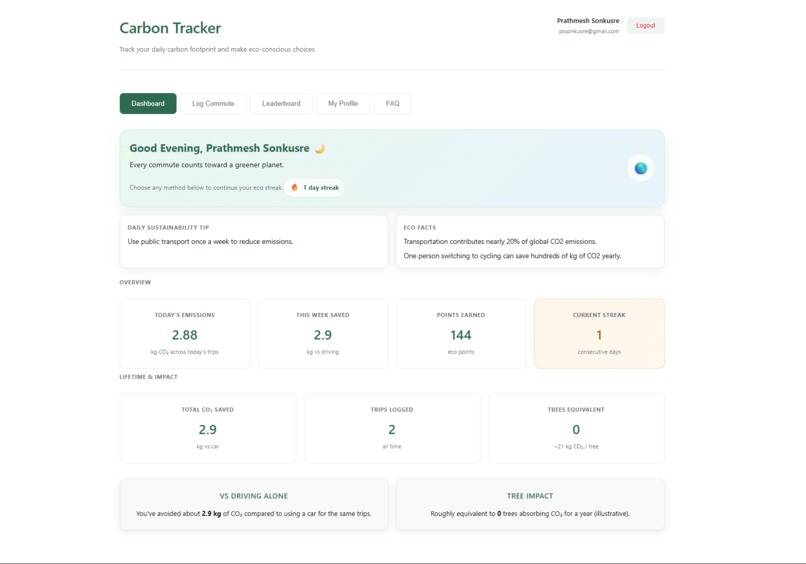Viewport: 806px width, 564px height.
Task: Click the tagline under Carbon Tracker
Action: (x=217, y=49)
